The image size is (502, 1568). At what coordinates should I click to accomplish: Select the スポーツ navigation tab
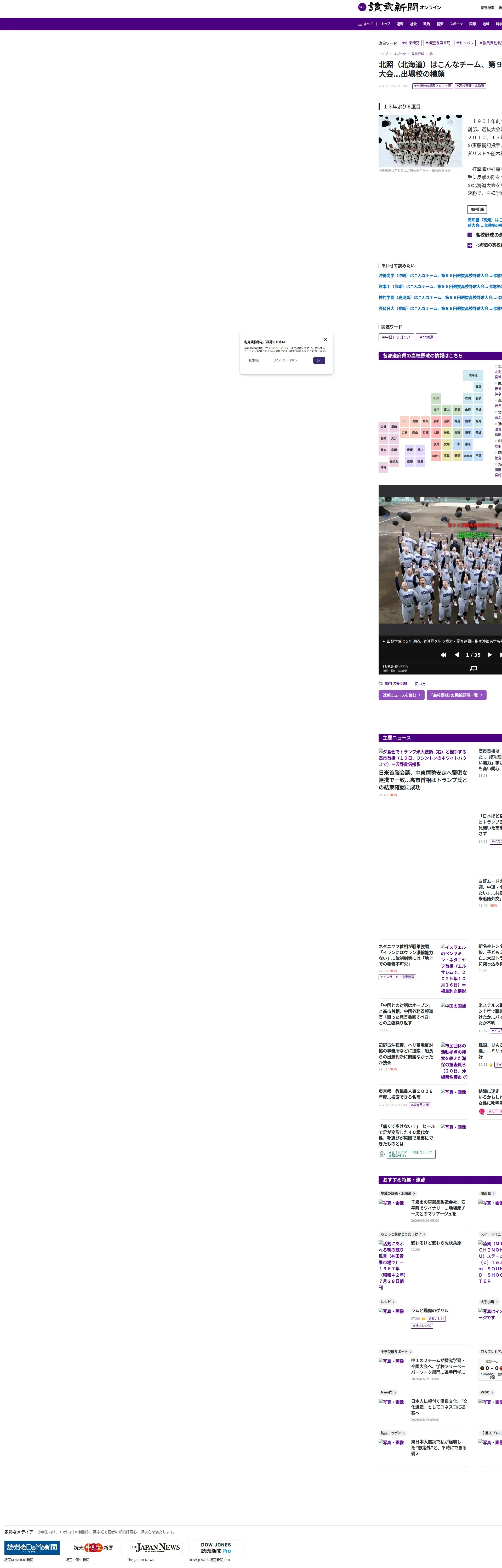[x=456, y=24]
